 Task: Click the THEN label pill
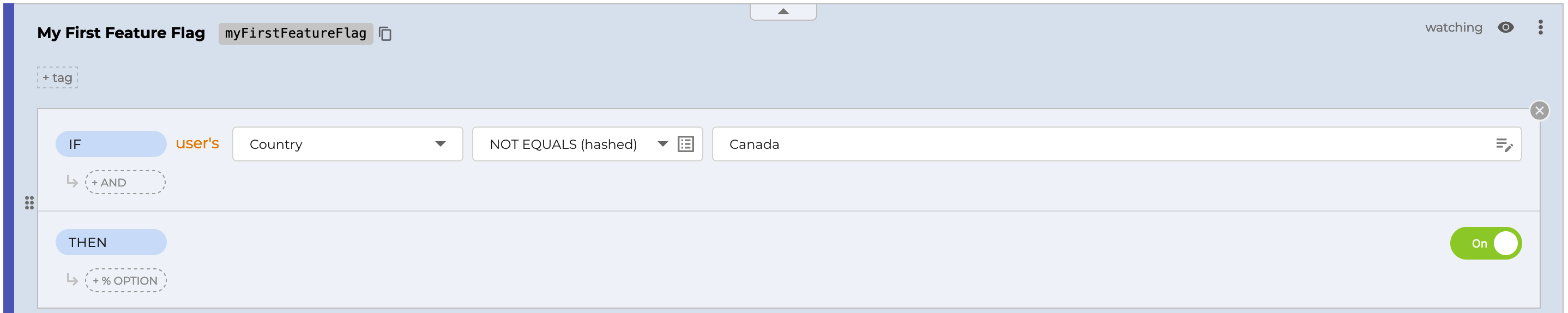pyautogui.click(x=111, y=242)
